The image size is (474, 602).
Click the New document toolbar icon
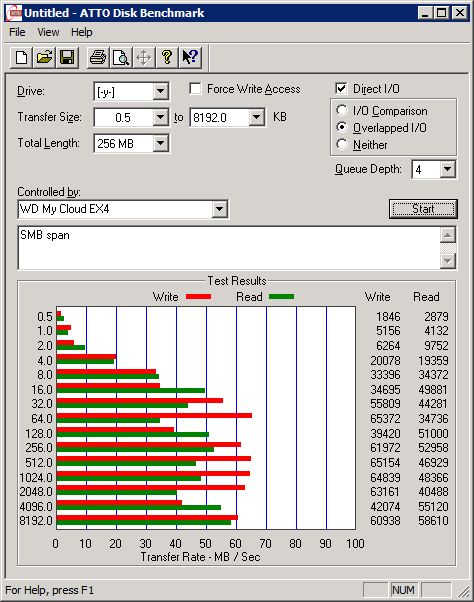click(21, 58)
